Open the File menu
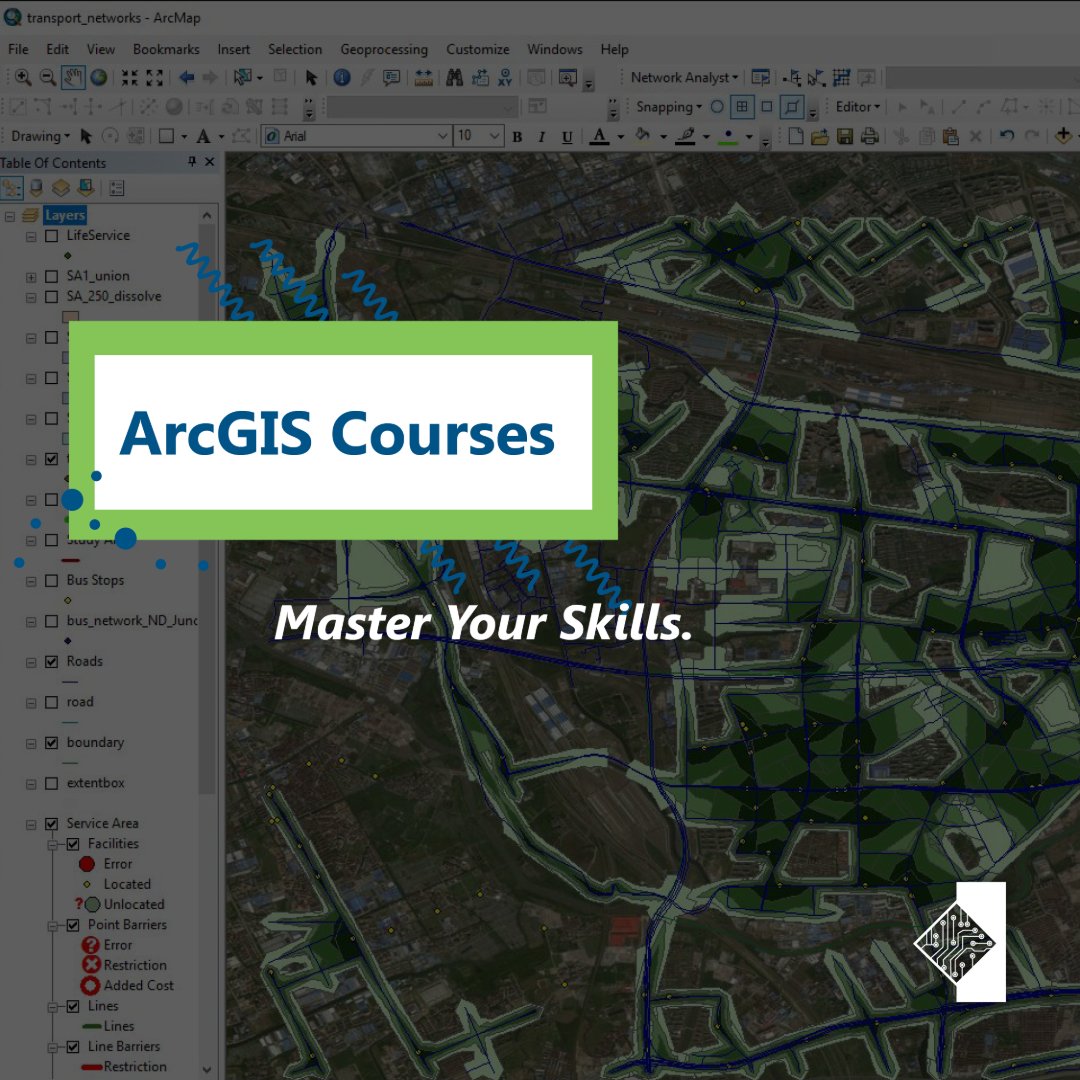This screenshot has width=1080, height=1080. (19, 50)
